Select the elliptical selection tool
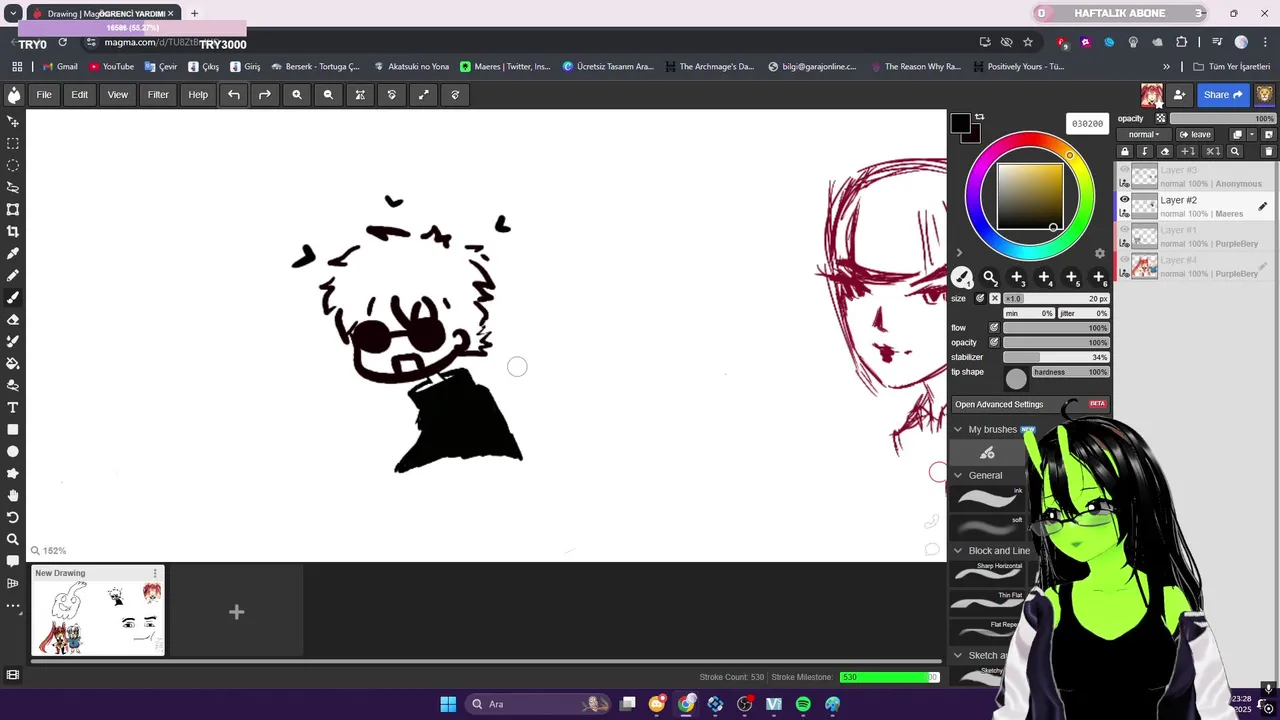Screen dimensions: 1280x720 tap(13, 165)
